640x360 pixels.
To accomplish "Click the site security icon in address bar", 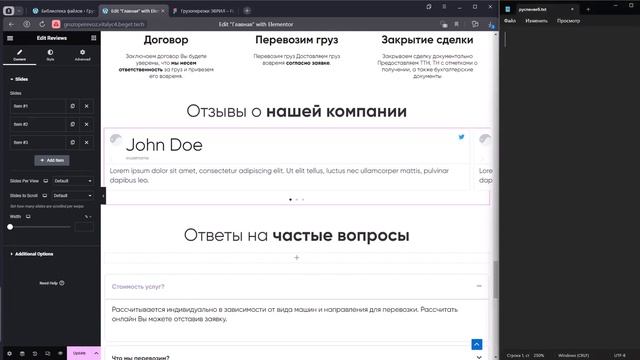I will [x=56, y=24].
